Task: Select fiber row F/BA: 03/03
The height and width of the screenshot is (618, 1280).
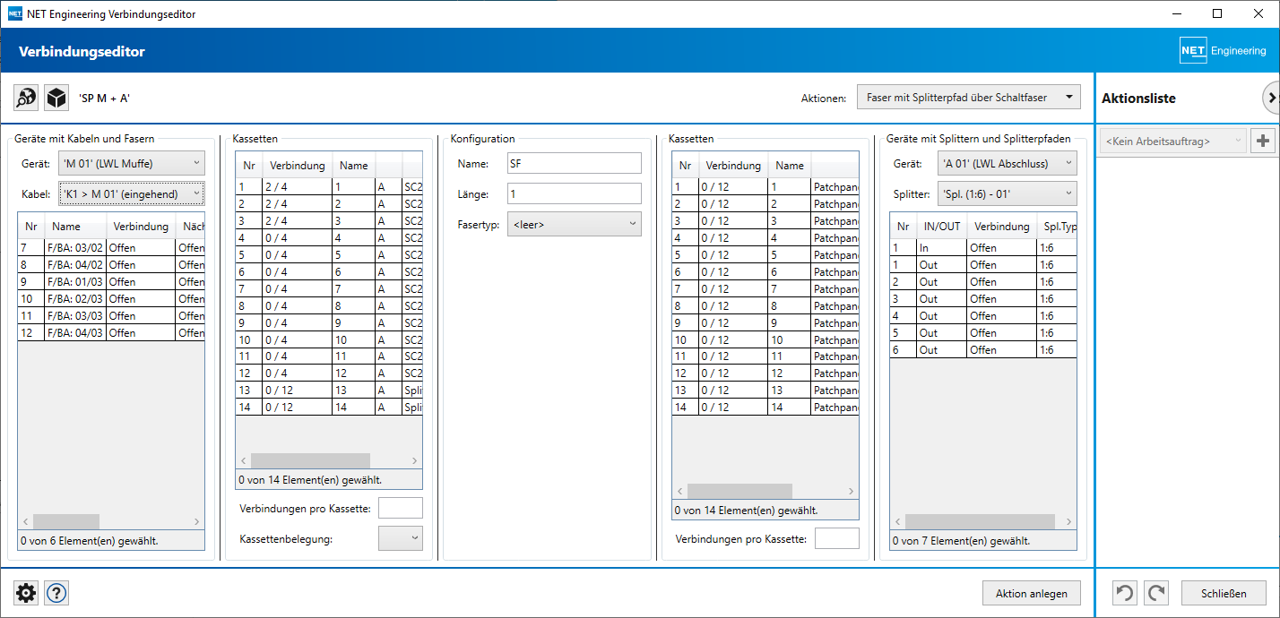Action: (x=111, y=316)
